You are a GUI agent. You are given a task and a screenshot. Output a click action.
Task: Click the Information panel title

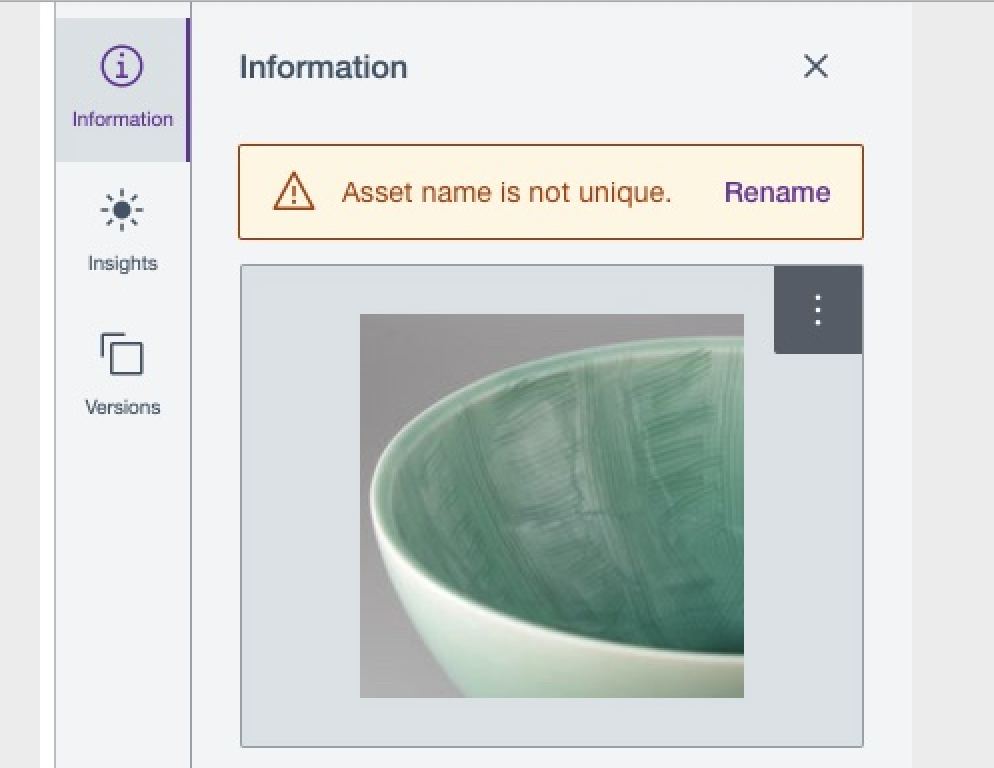point(322,67)
